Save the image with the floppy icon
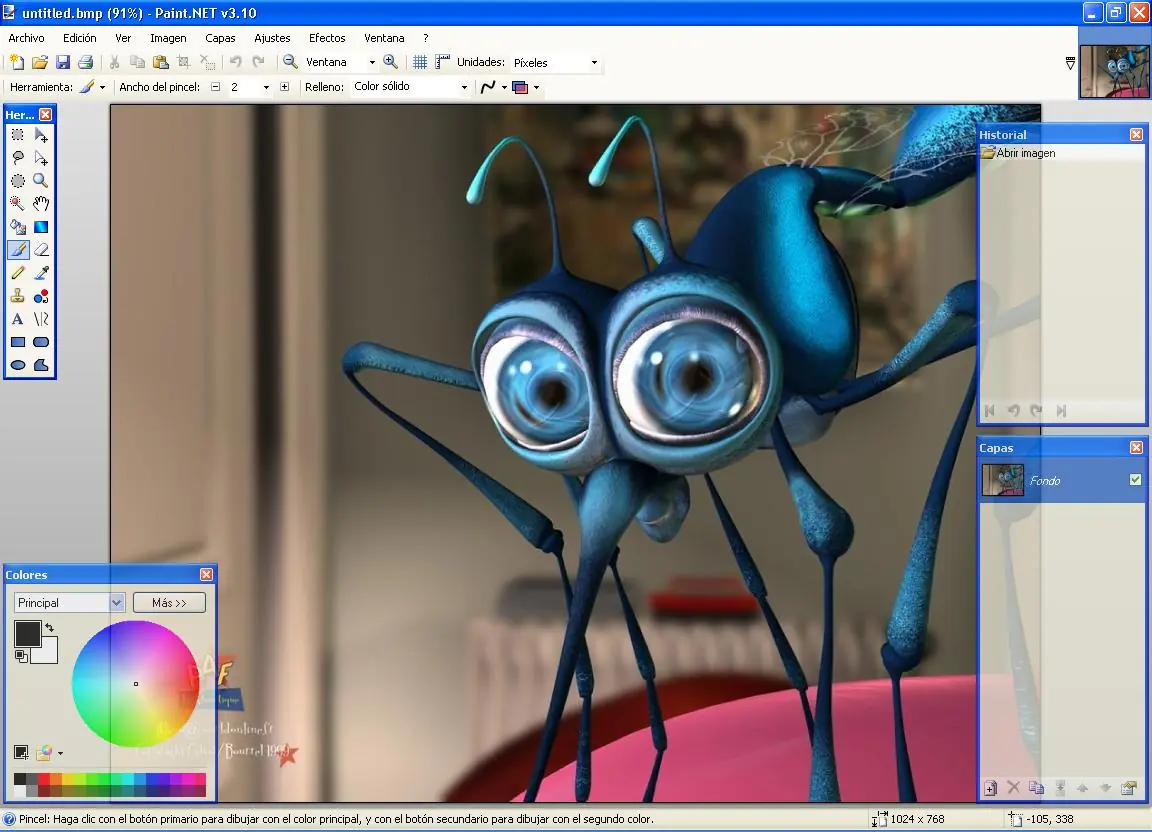Viewport: 1152px width, 832px height. (x=63, y=62)
